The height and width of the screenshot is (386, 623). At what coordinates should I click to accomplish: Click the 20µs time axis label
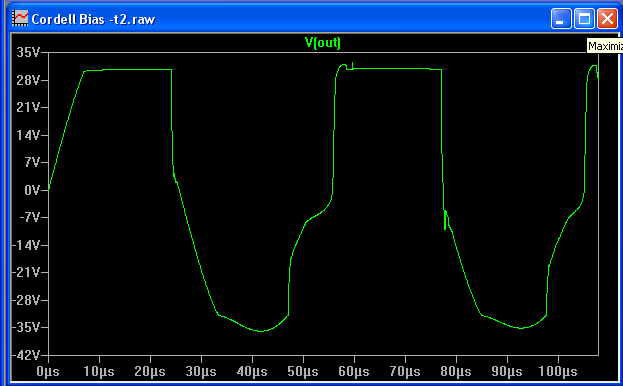pos(150,372)
